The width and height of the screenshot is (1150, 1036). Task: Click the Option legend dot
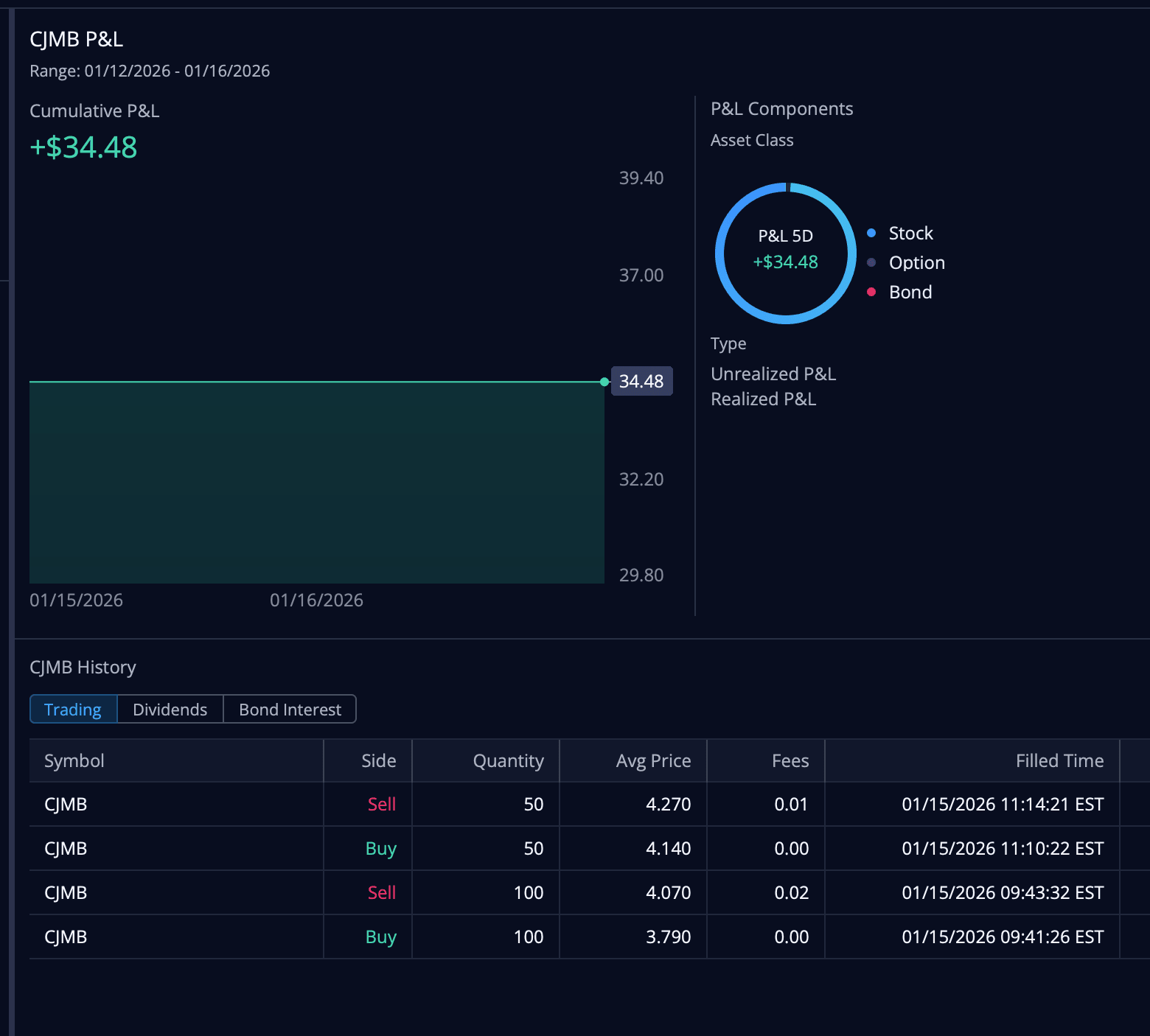[x=871, y=262]
